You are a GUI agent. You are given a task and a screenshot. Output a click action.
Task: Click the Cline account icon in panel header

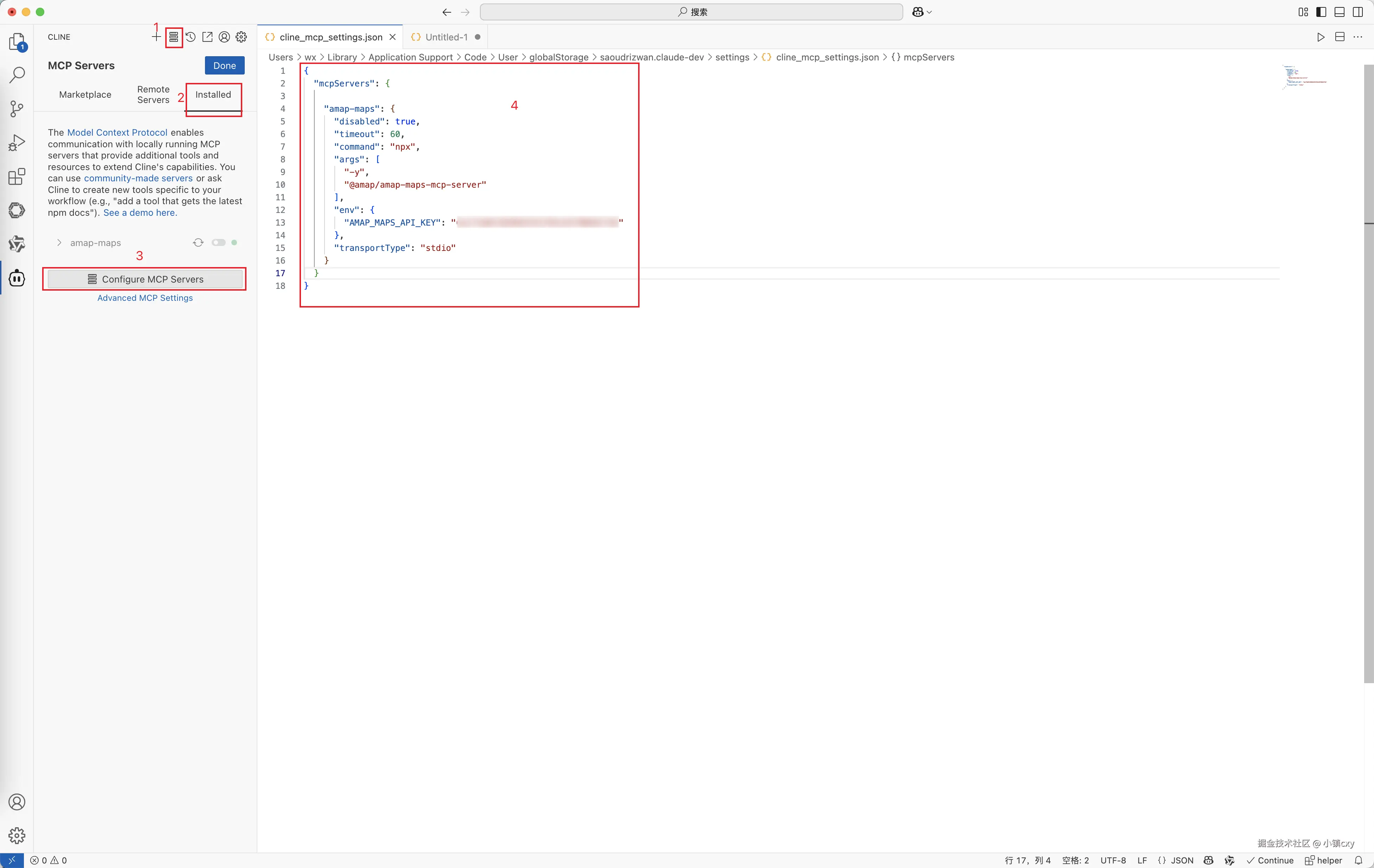click(224, 37)
